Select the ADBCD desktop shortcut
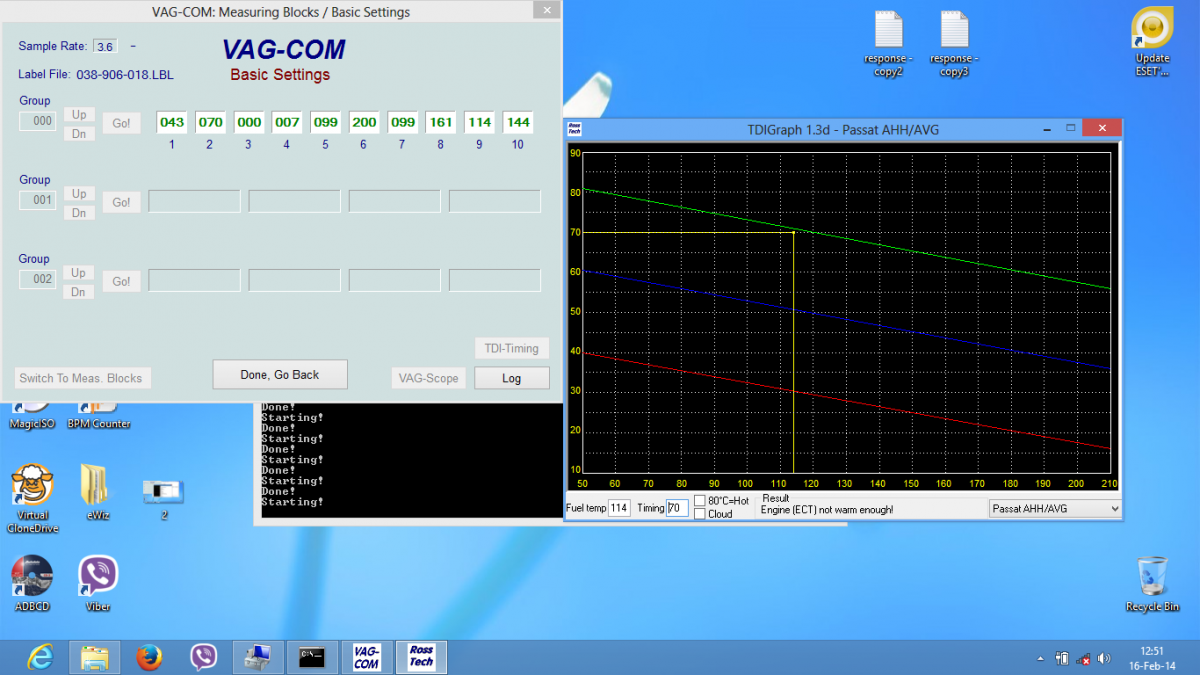The height and width of the screenshot is (675, 1200). 32,584
